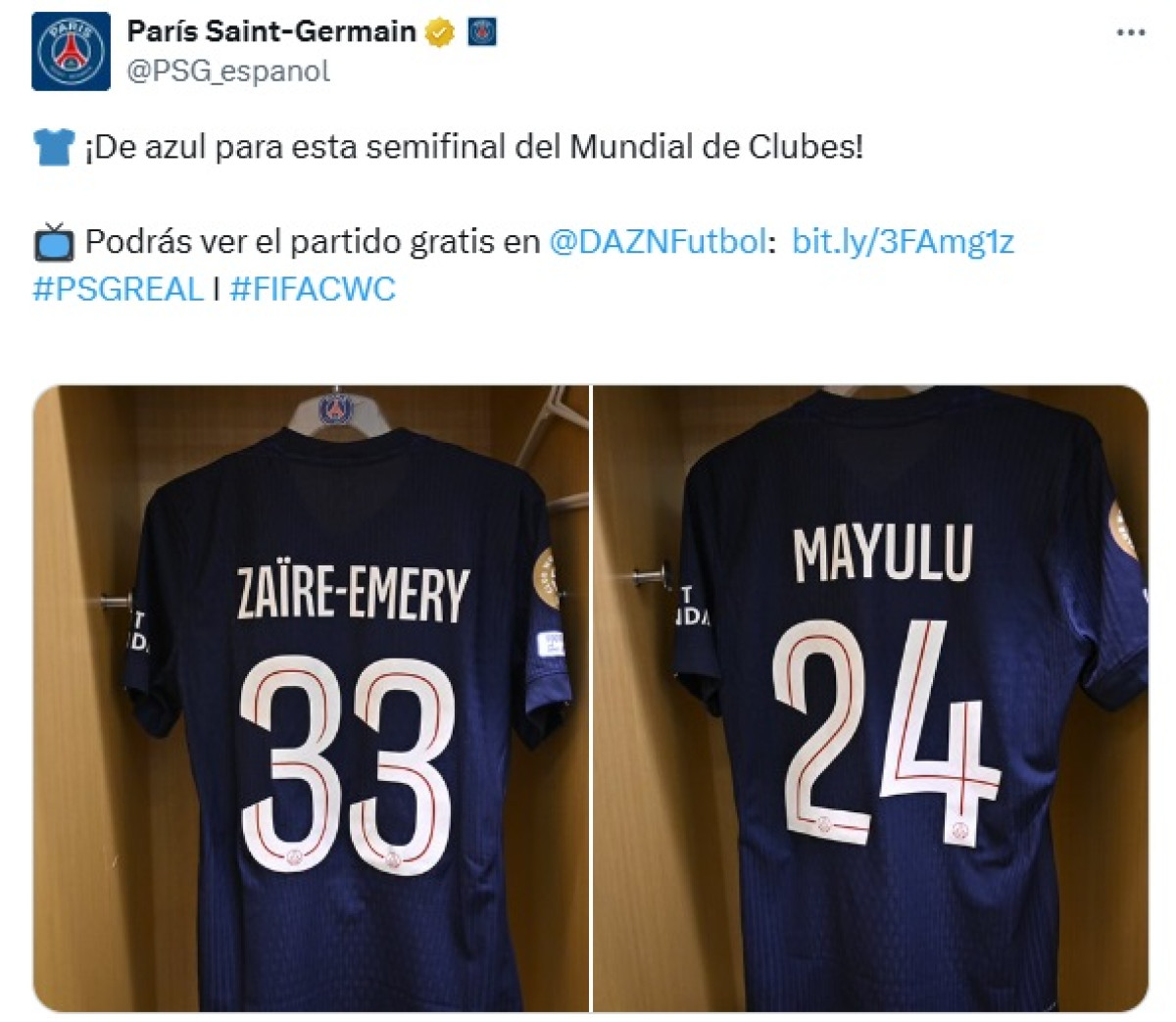Click the tweet text about the semifinal

[474, 148]
